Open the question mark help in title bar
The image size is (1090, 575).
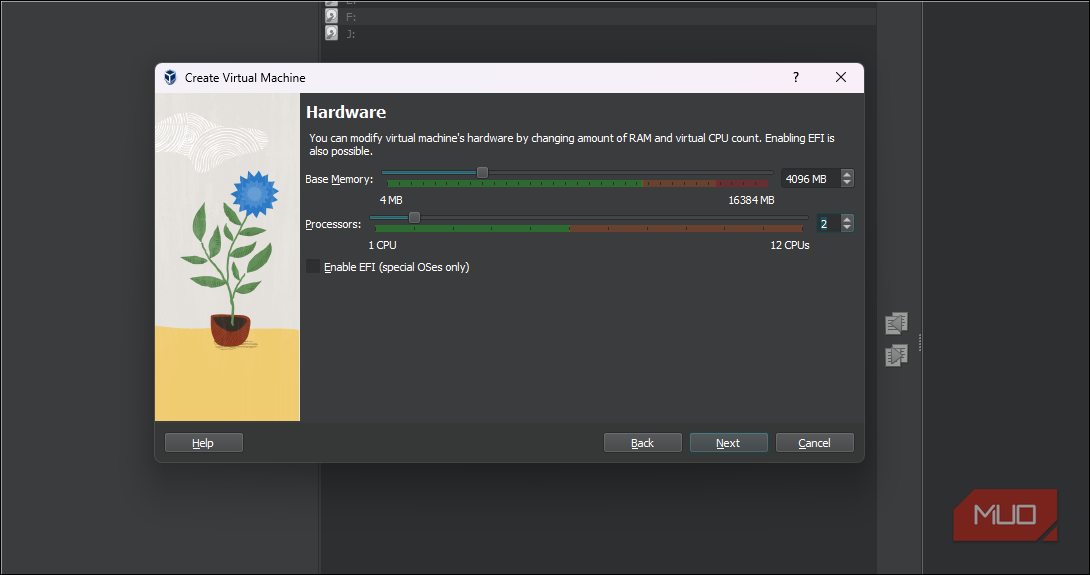click(x=796, y=77)
